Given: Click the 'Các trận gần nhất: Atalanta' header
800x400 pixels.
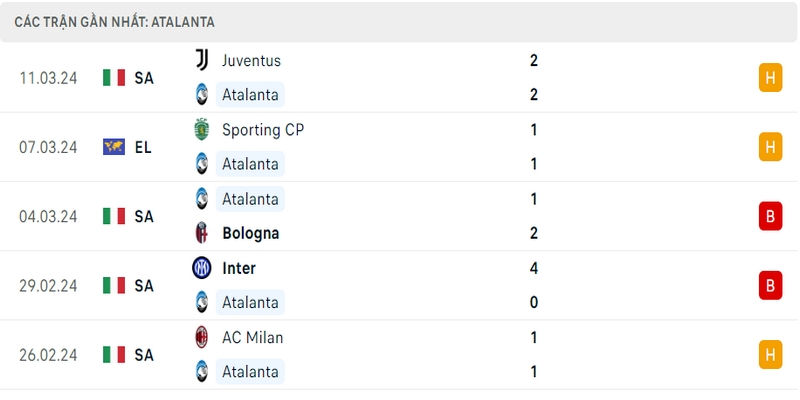Looking at the screenshot, I should (x=114, y=22).
